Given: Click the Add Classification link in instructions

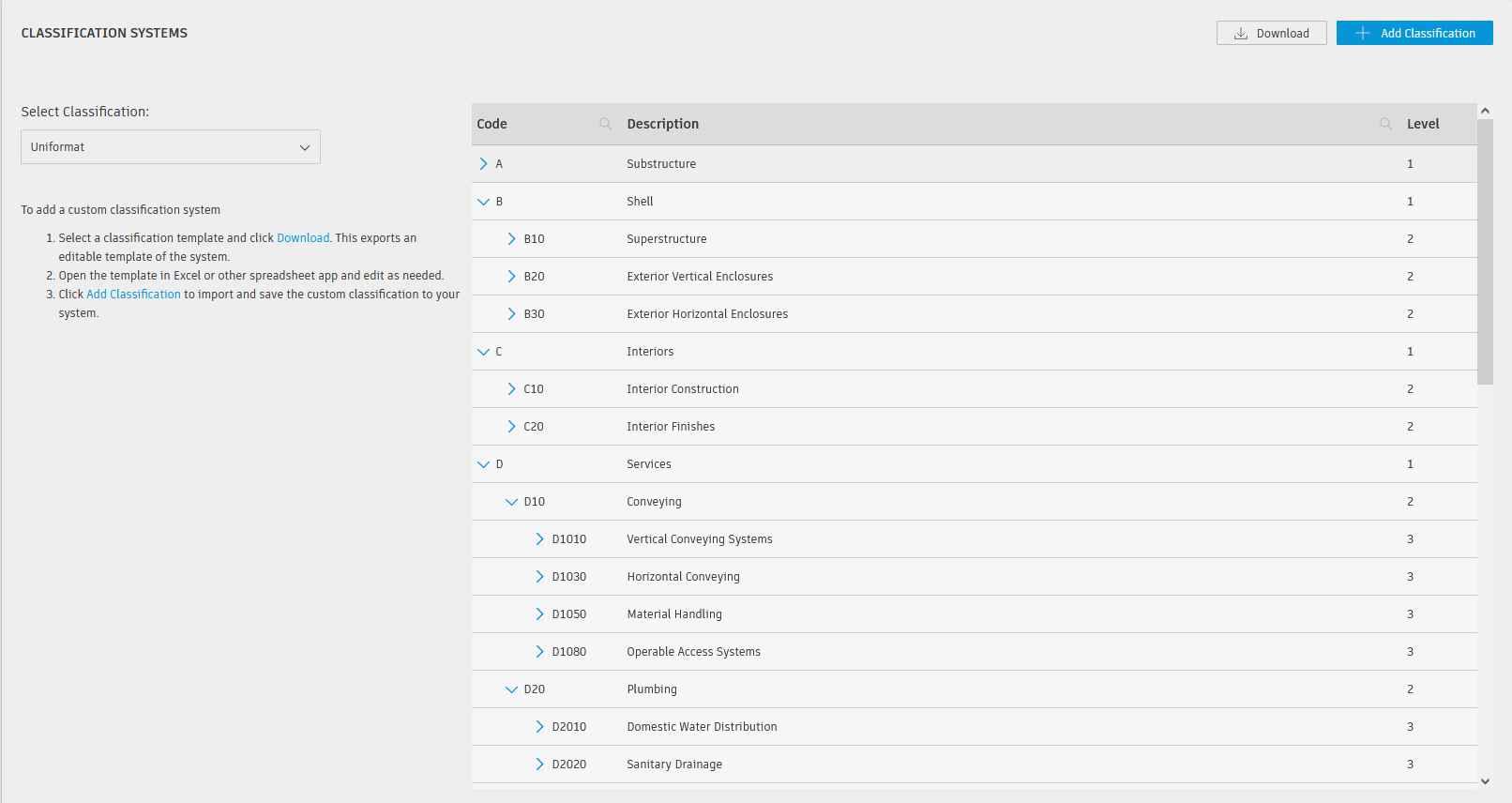Looking at the screenshot, I should [x=133, y=295].
